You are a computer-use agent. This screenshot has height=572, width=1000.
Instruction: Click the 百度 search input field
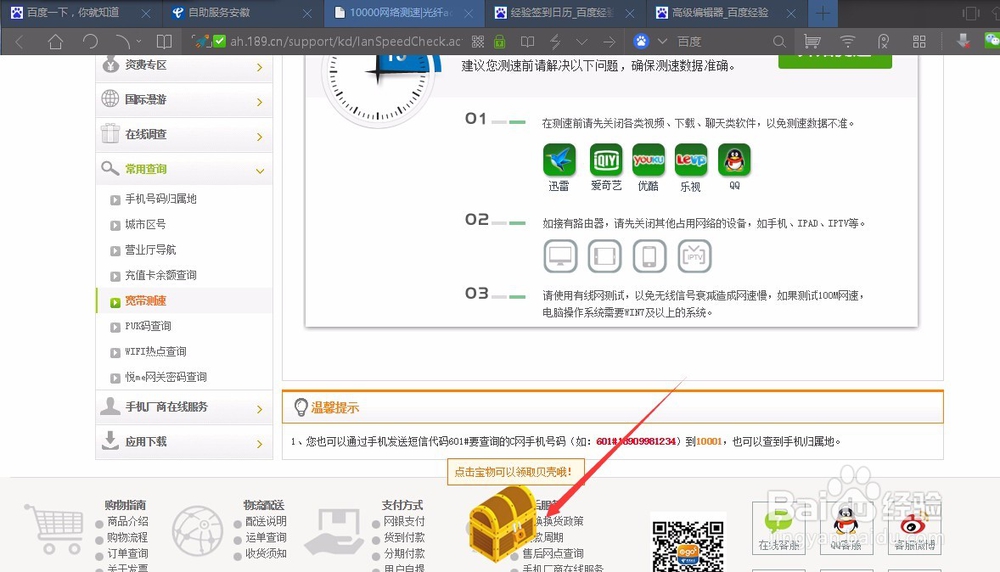(721, 41)
